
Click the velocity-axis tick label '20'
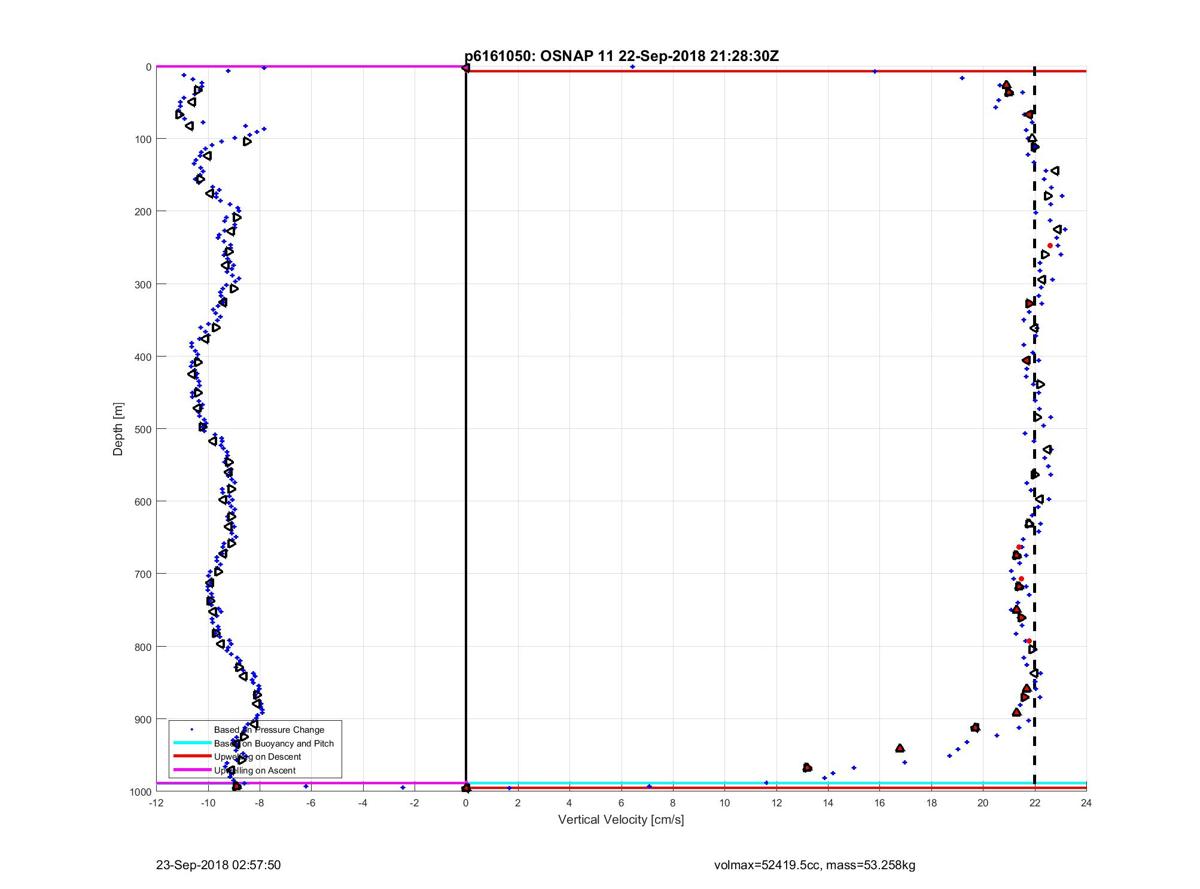983,802
